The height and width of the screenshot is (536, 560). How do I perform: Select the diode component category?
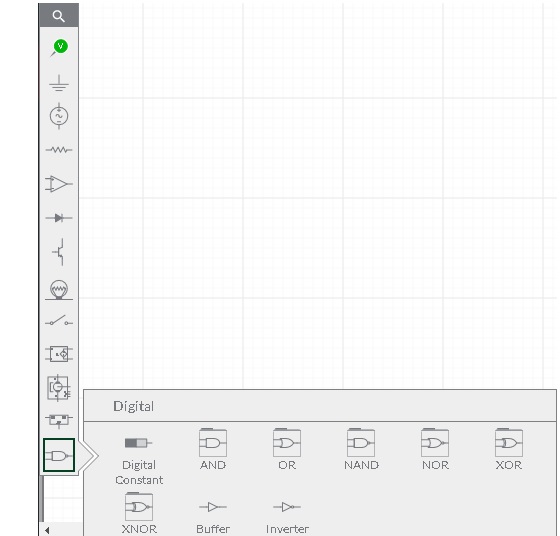[59, 217]
